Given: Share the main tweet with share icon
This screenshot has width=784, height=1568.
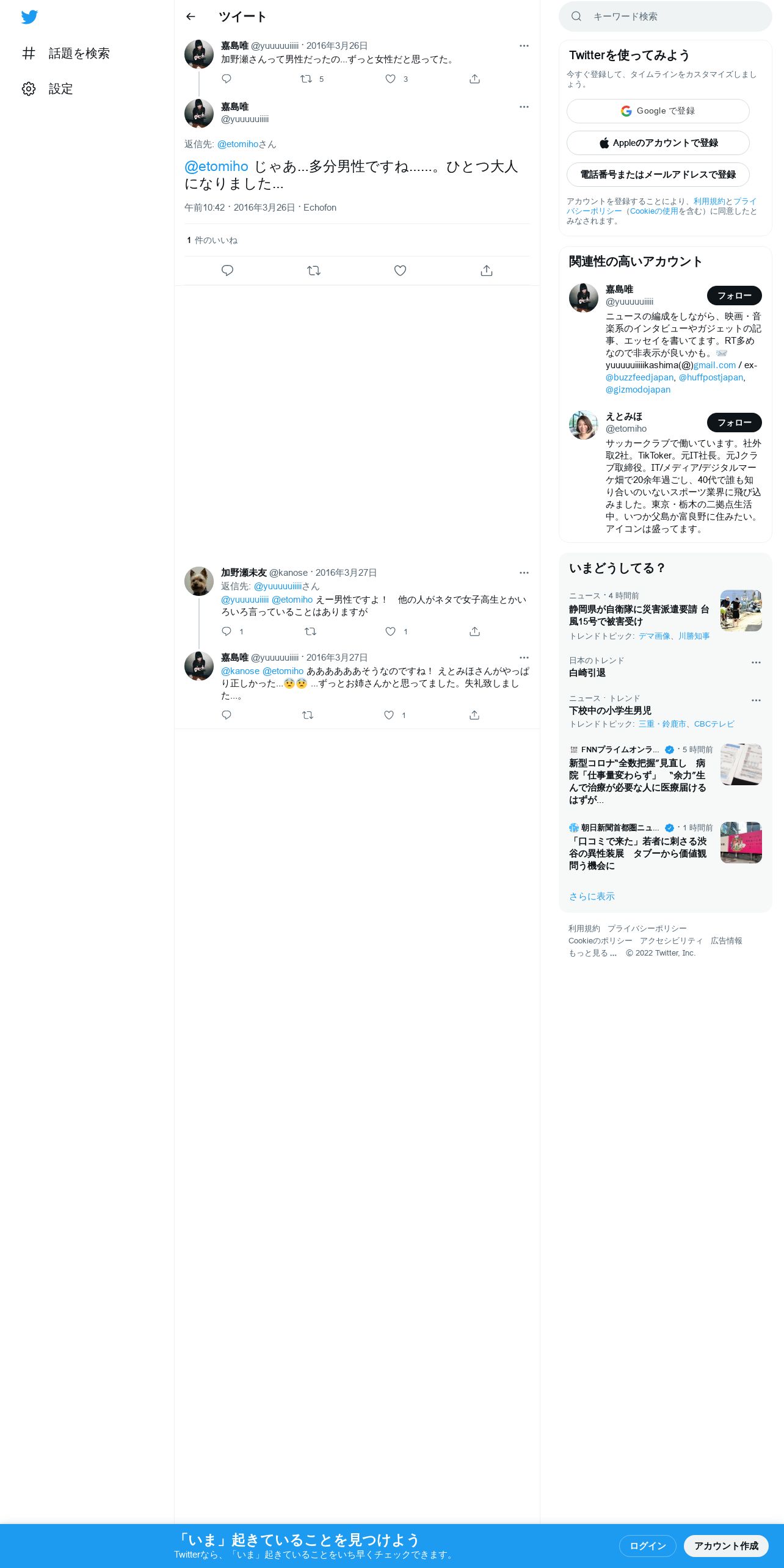Looking at the screenshot, I should coord(487,270).
